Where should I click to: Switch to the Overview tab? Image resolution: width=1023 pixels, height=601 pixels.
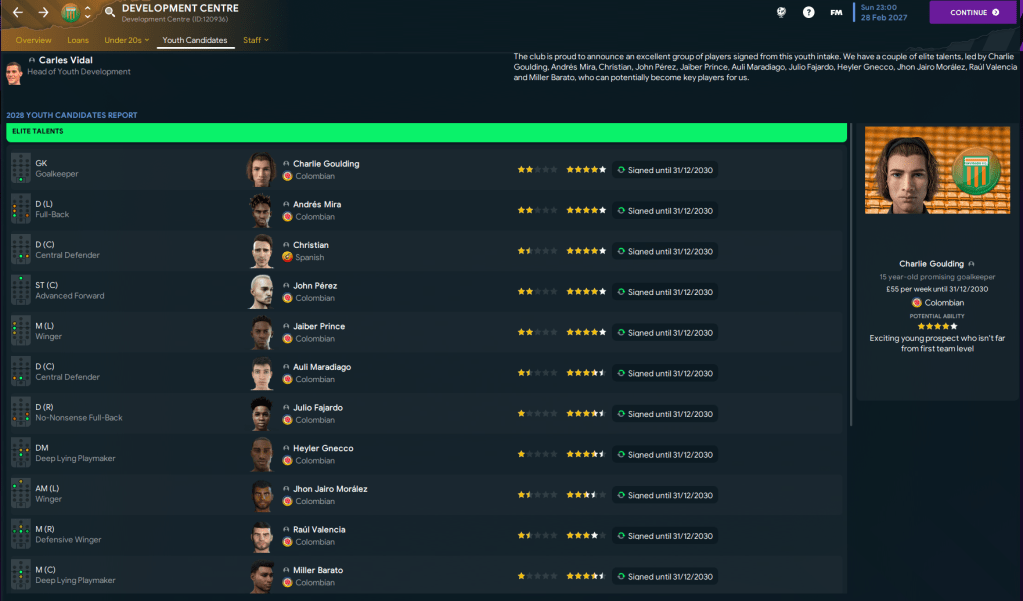click(x=33, y=40)
